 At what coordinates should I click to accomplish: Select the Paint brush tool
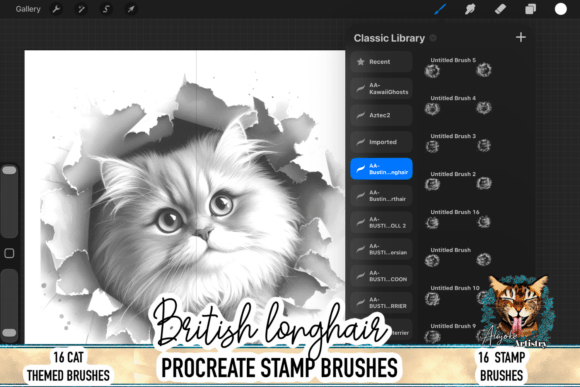click(440, 9)
